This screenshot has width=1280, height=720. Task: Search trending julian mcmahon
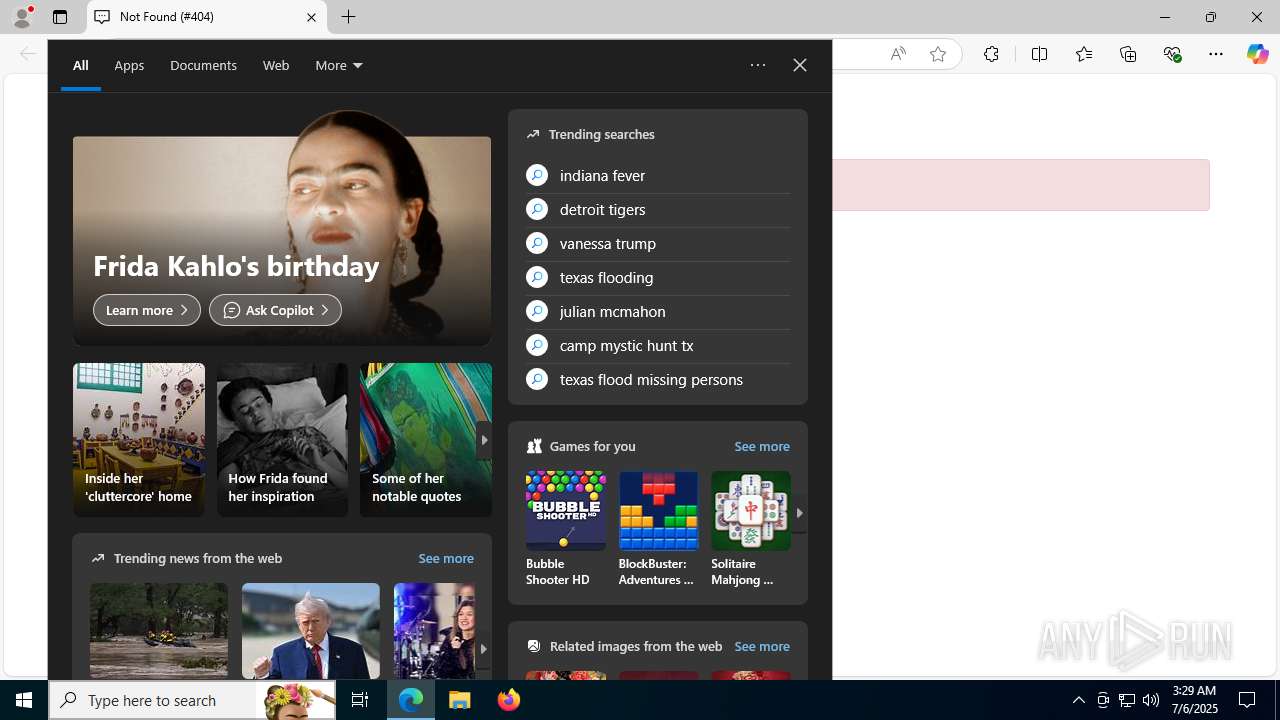[658, 311]
